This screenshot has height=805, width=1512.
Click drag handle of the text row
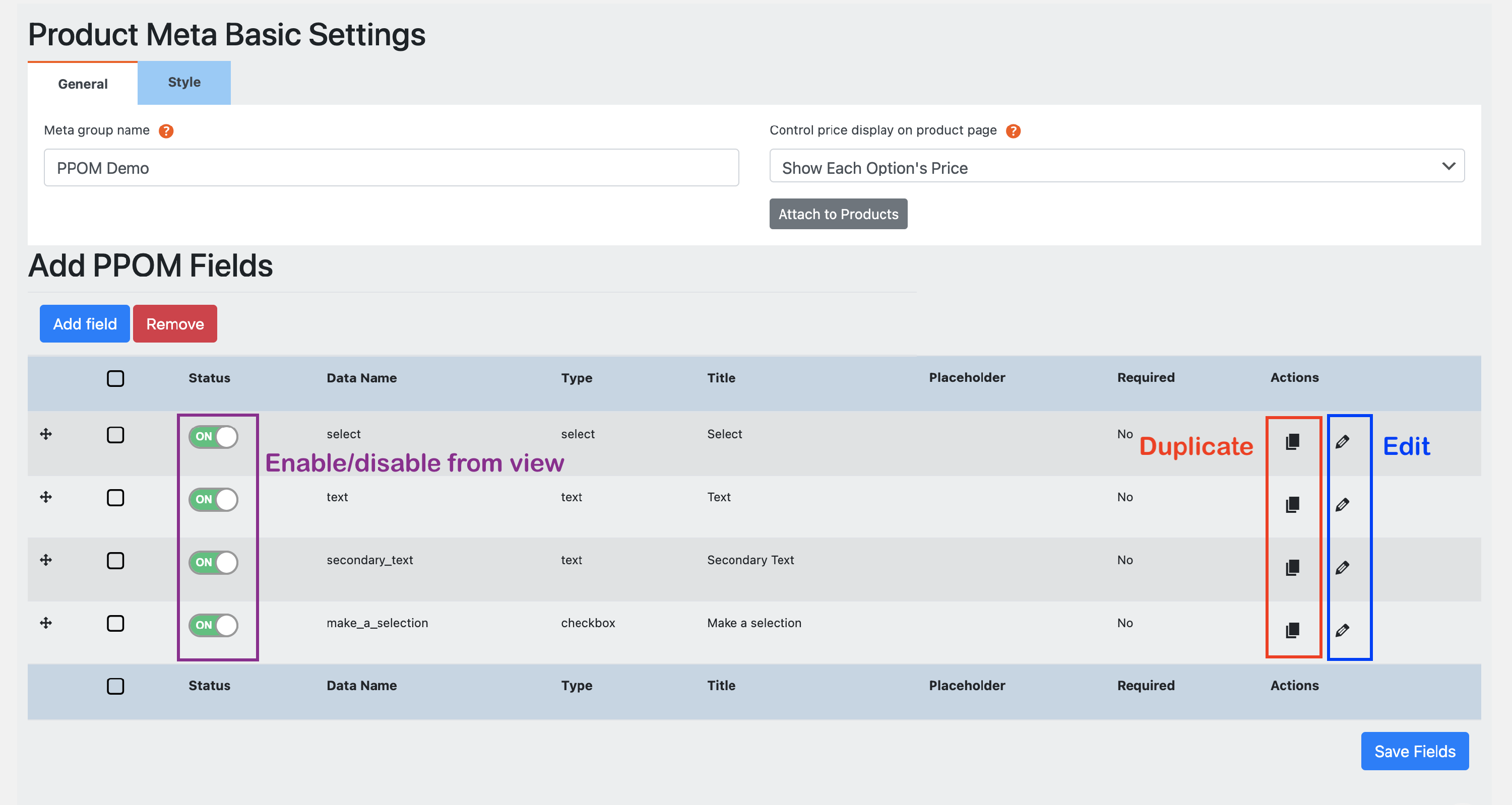(x=46, y=497)
